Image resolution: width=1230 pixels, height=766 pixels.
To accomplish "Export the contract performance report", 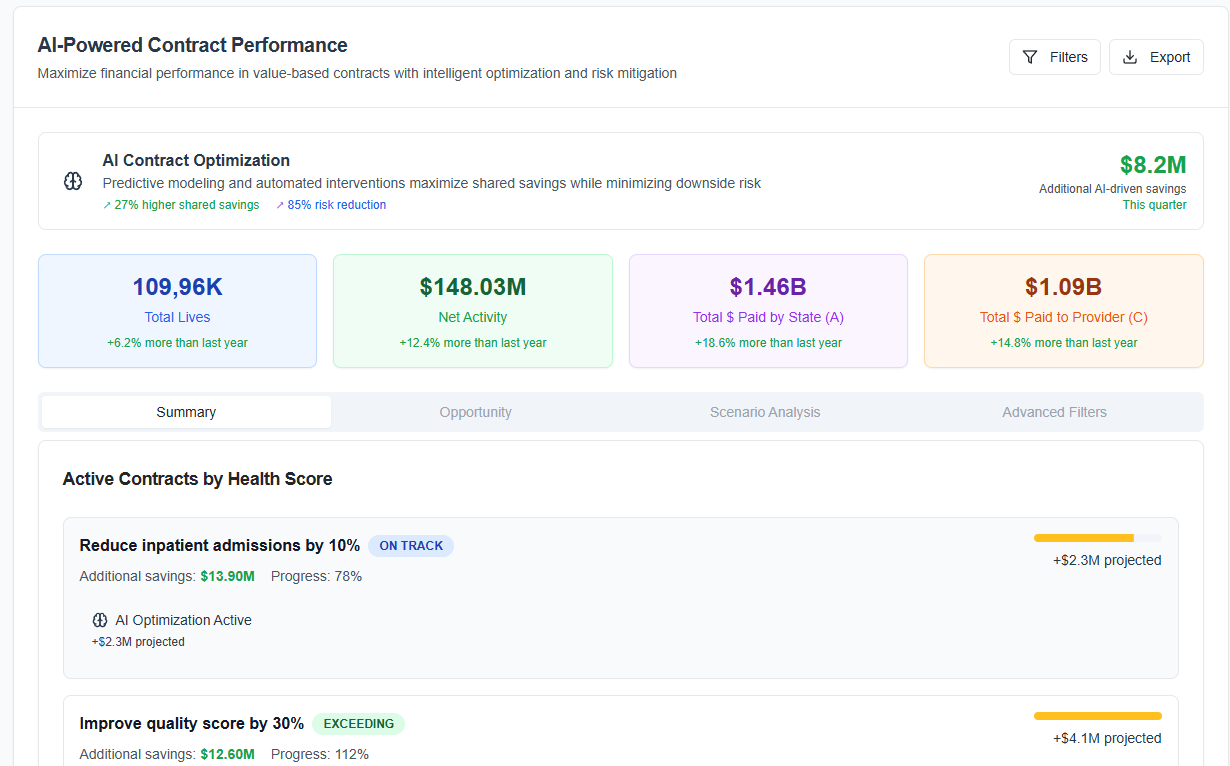I will click(x=1156, y=57).
